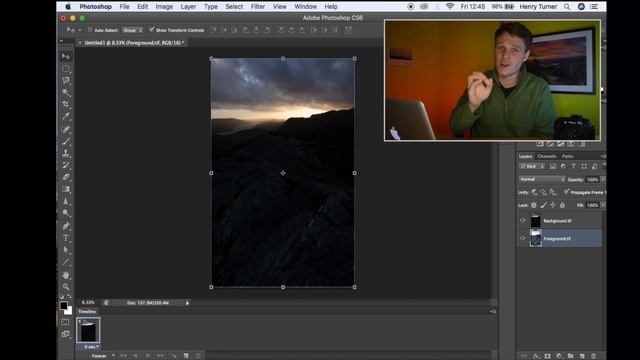
Task: Open the Normal blend mode dropdown
Action: click(x=542, y=179)
